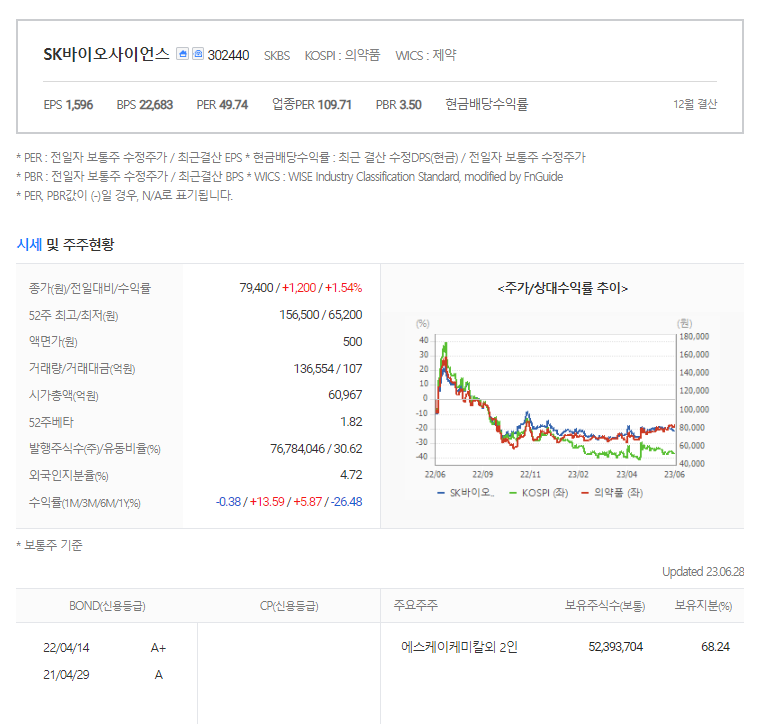
Task: Select stock code 302440
Action: 228,55
